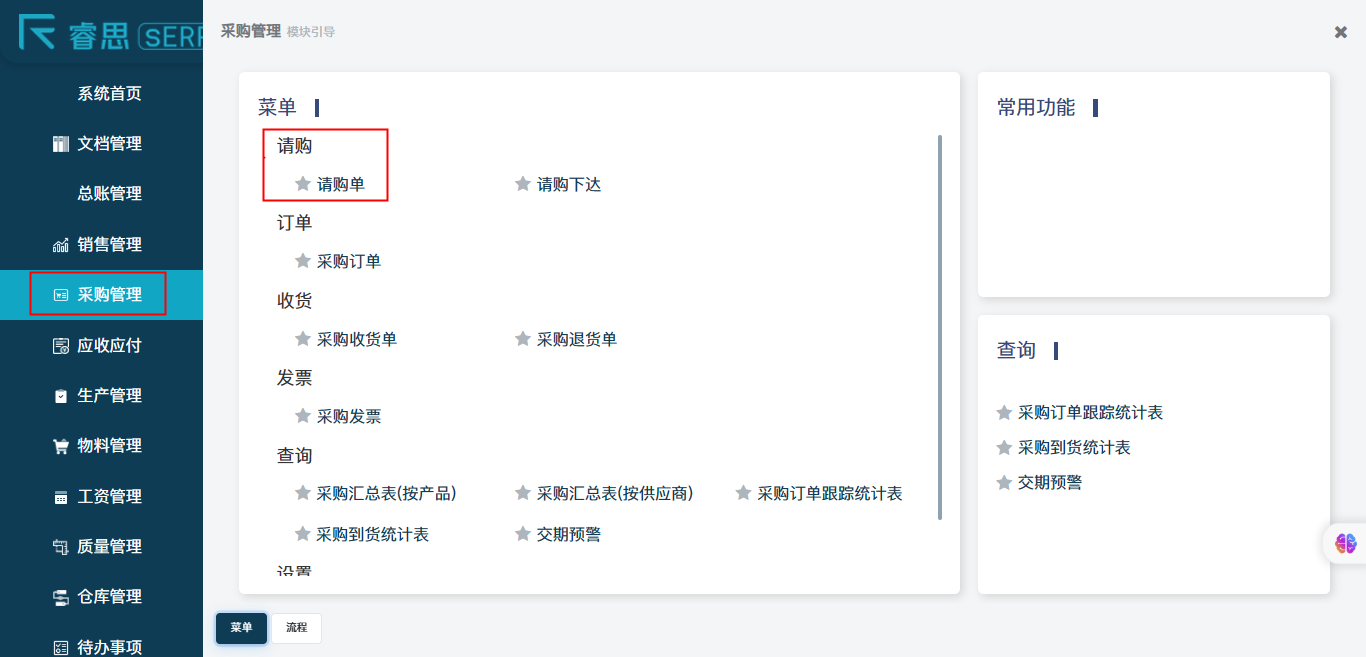Click the 应收应付 sidebar icon
The height and width of the screenshot is (657, 1366).
60,346
